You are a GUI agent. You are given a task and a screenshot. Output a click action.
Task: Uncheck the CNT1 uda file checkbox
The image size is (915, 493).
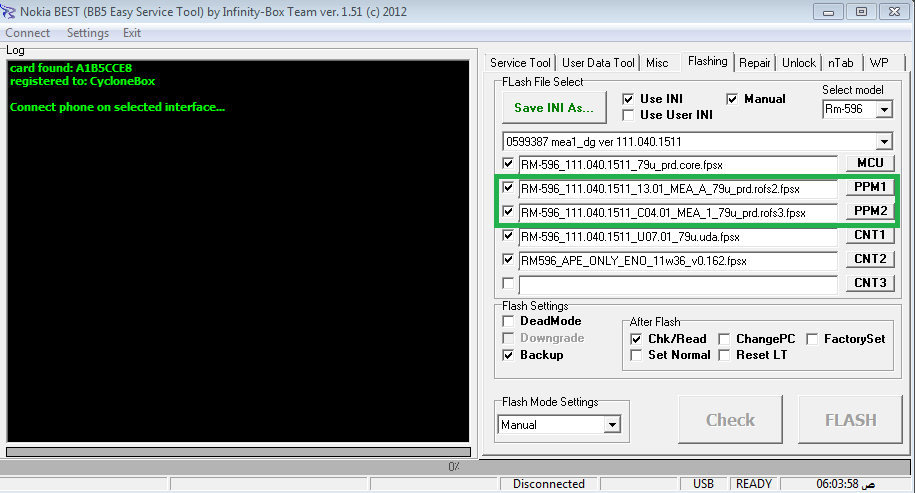[508, 235]
